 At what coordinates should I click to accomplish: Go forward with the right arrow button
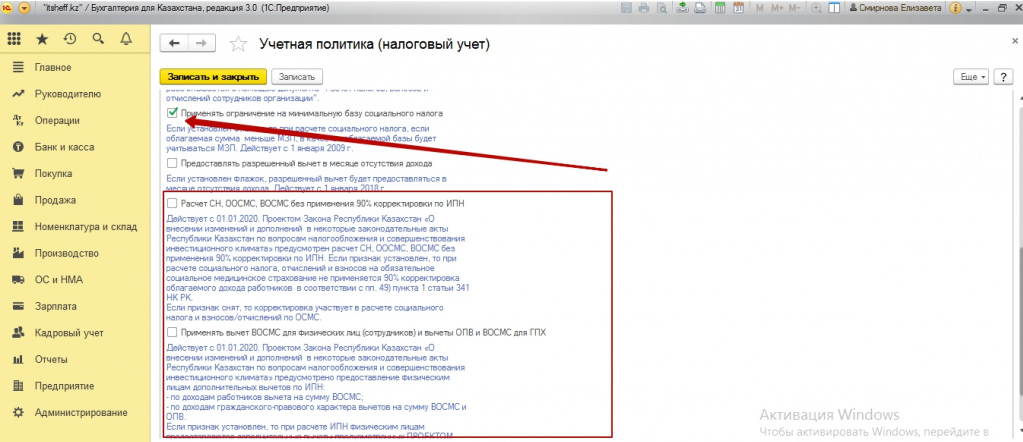click(202, 43)
